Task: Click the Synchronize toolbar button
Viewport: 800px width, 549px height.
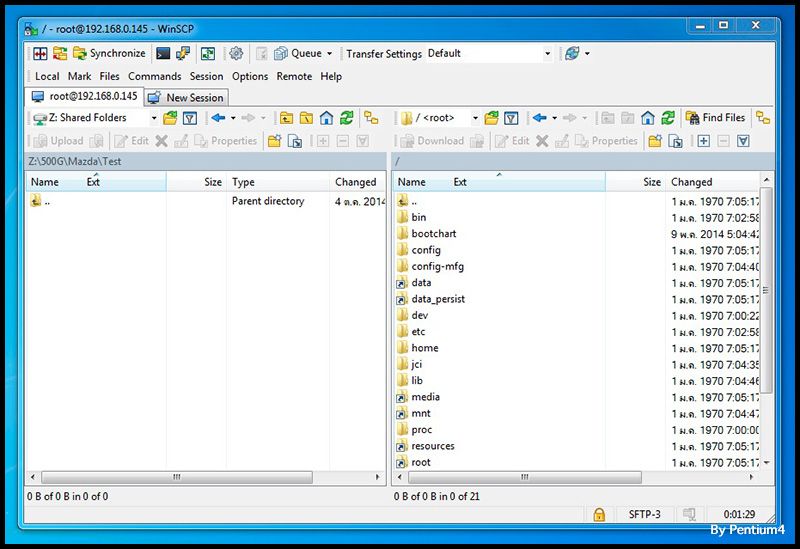Action: pyautogui.click(x=109, y=53)
